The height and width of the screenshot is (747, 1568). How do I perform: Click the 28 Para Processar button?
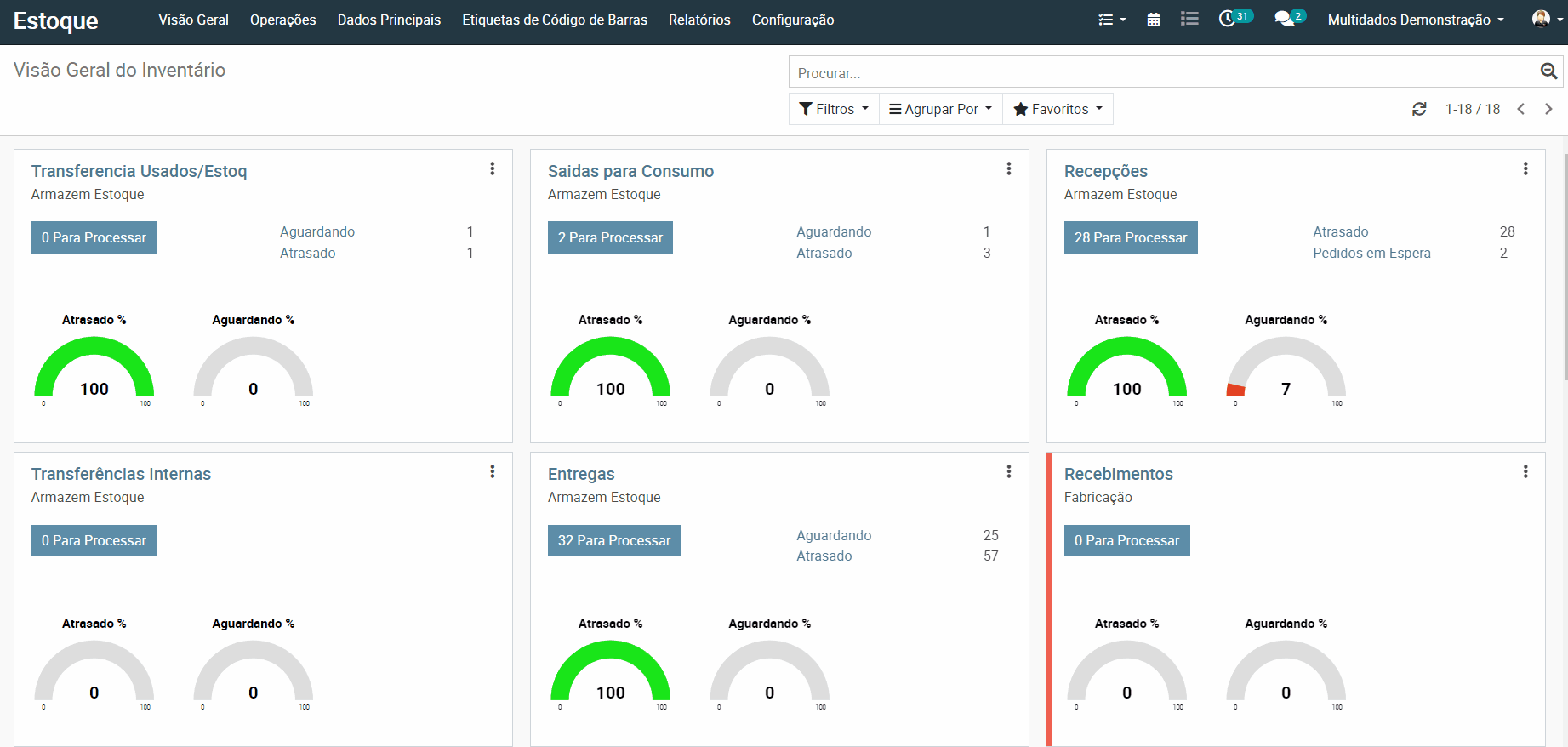(x=1130, y=237)
